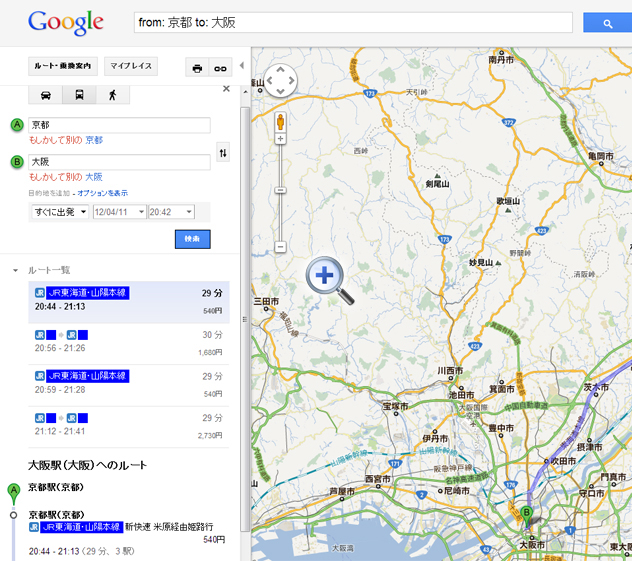This screenshot has height=561, width=632.
Task: Click 京都駅(京都) step with circle marker
Action: click(56, 515)
